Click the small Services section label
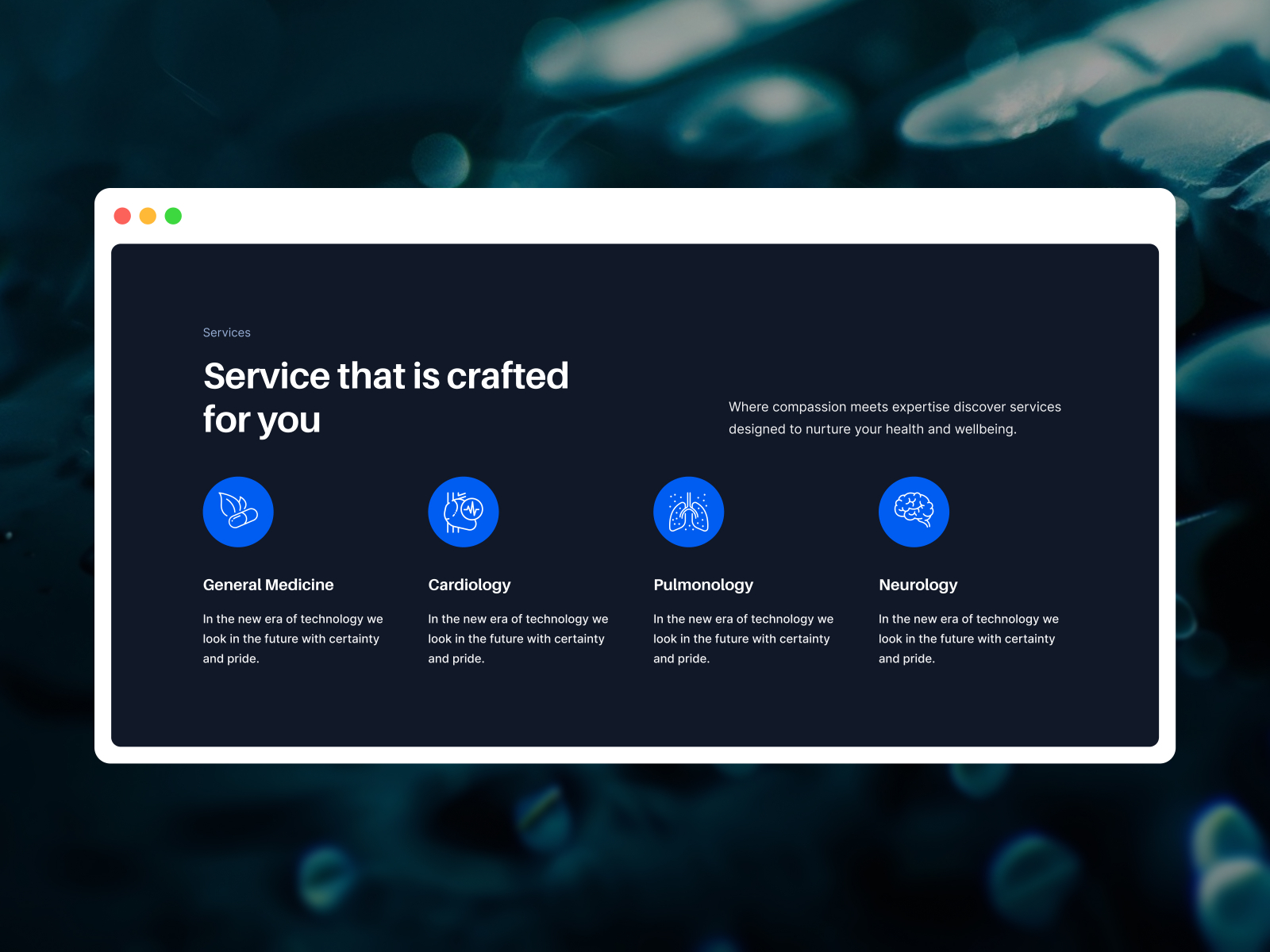Screen dimensions: 1270x952 pos(226,332)
